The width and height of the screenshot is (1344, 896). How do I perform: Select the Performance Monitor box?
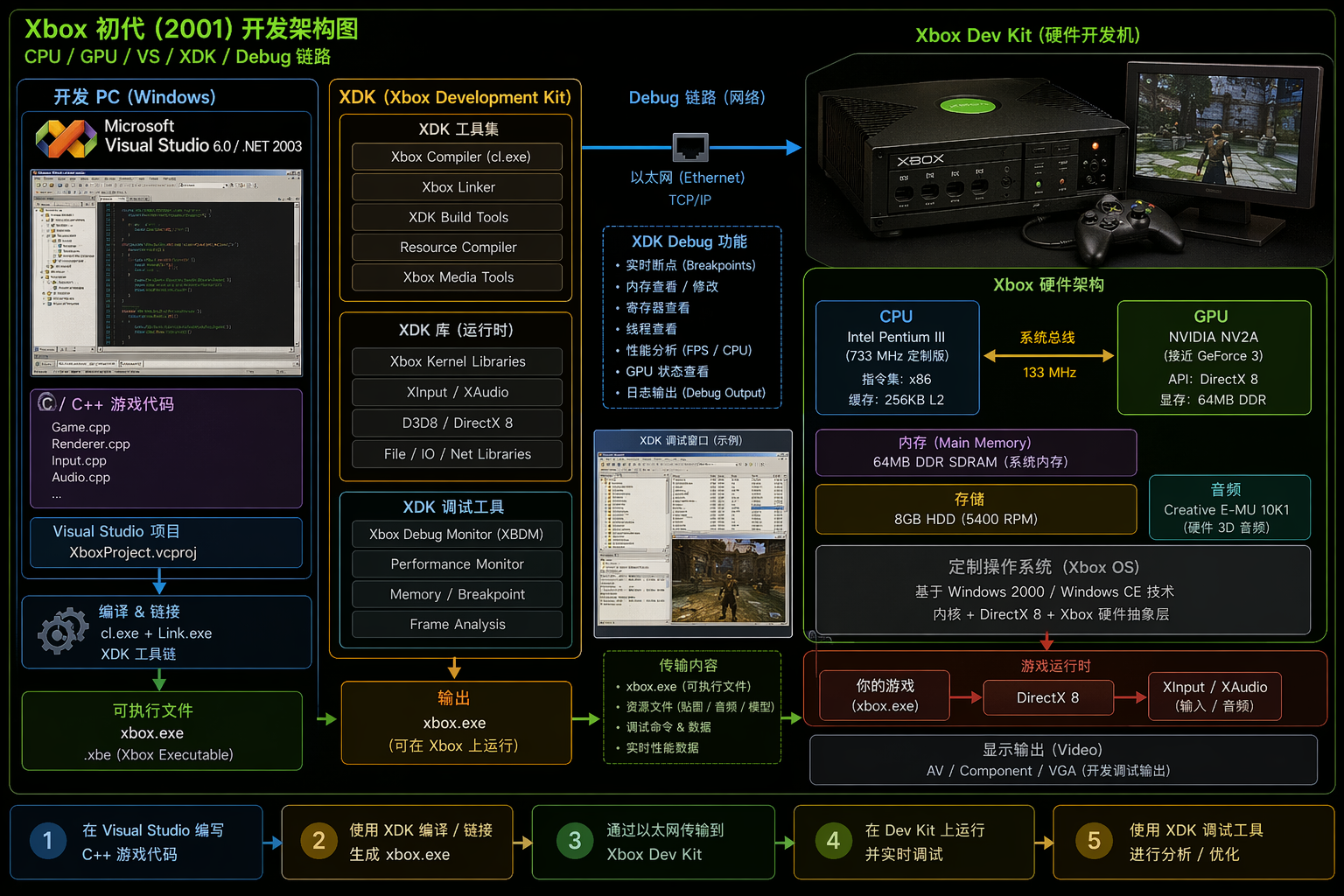point(458,564)
